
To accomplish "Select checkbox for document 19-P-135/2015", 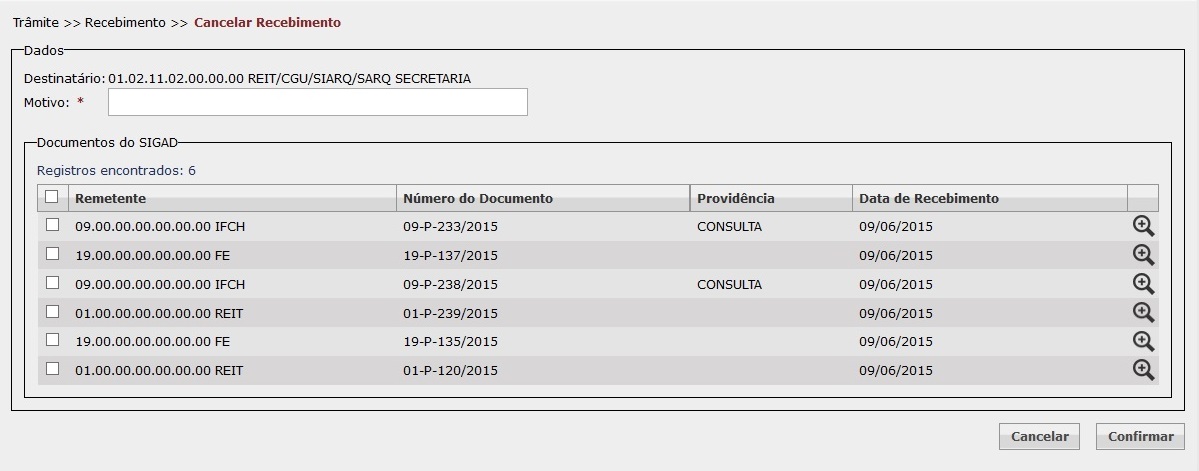I will 52,339.
